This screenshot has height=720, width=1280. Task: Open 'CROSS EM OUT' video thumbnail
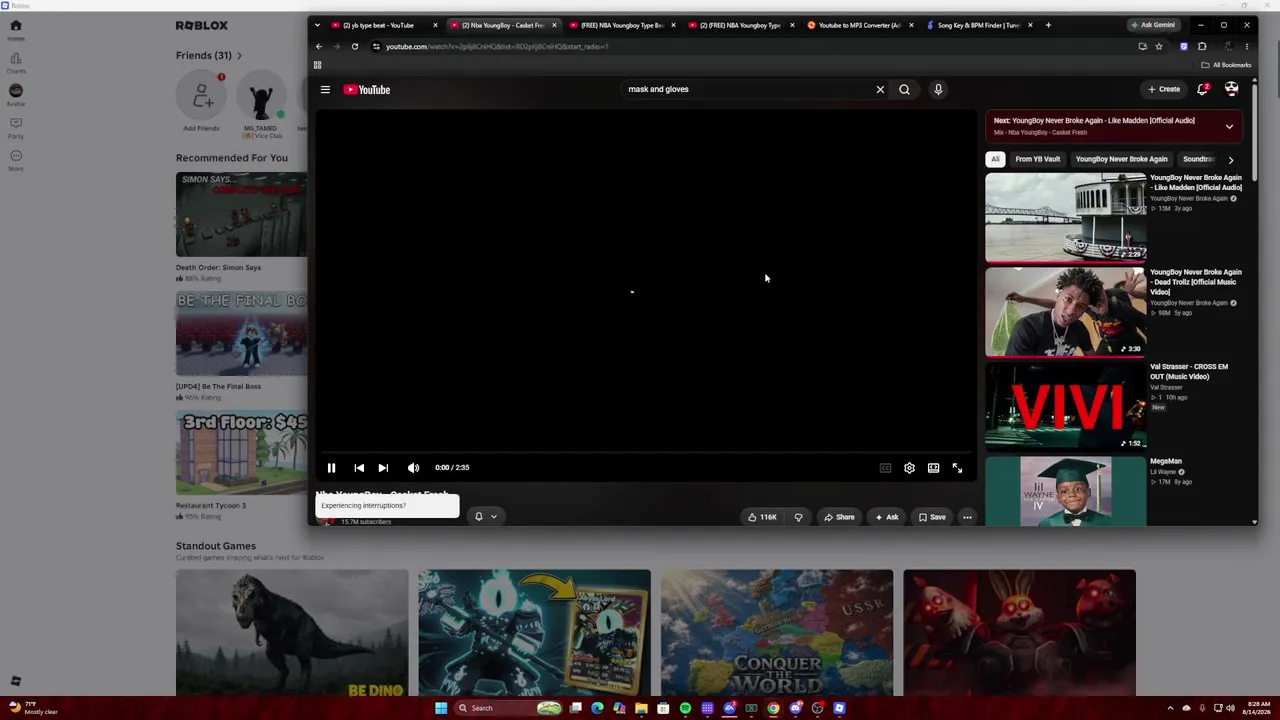(x=1066, y=407)
